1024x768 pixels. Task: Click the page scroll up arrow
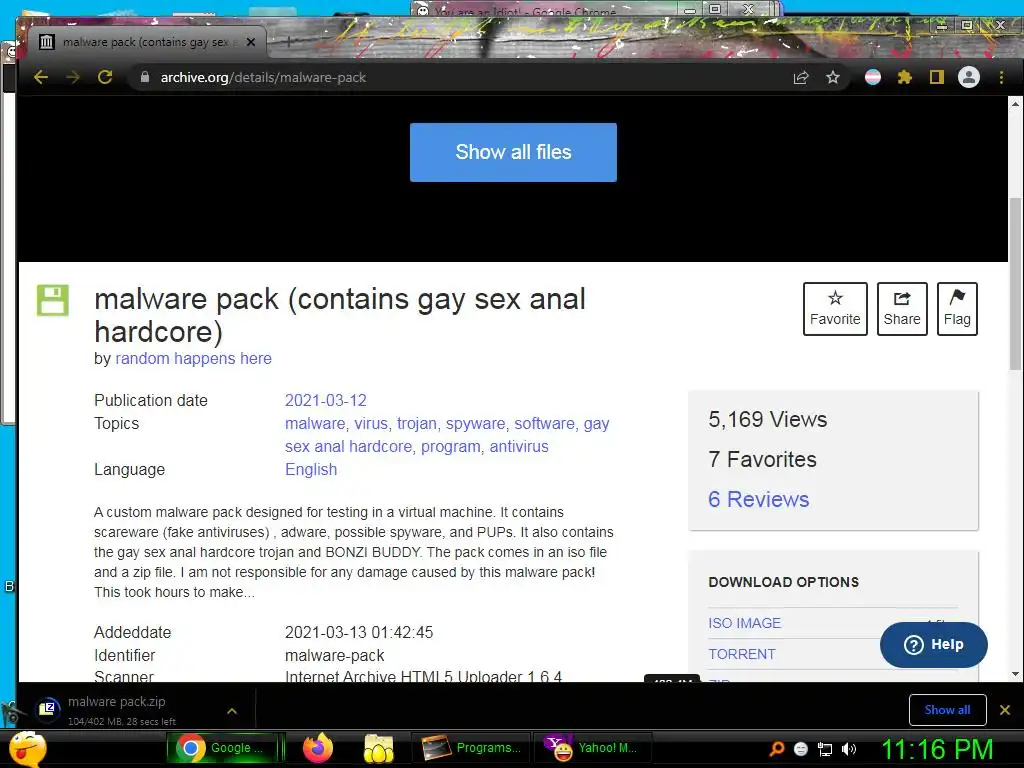coord(1015,104)
